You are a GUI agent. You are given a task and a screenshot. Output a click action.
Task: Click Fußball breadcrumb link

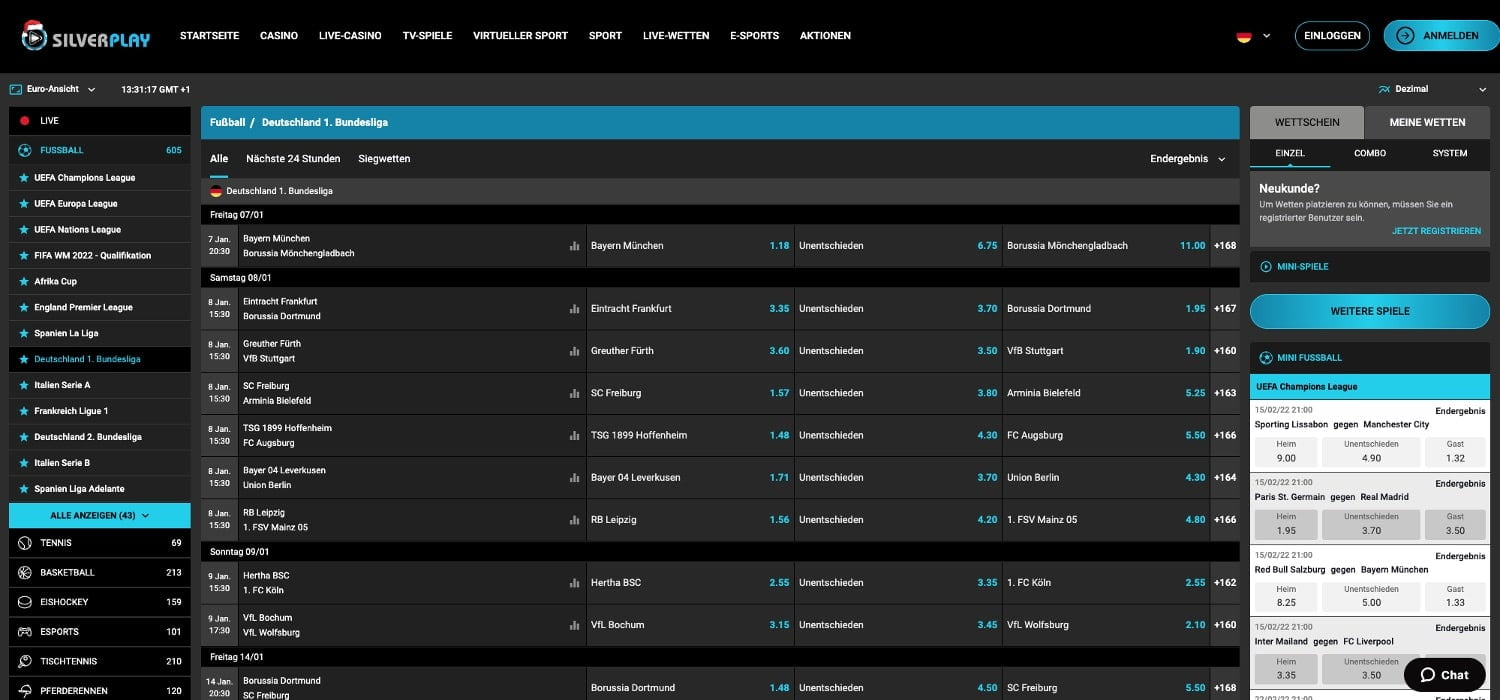pos(227,123)
